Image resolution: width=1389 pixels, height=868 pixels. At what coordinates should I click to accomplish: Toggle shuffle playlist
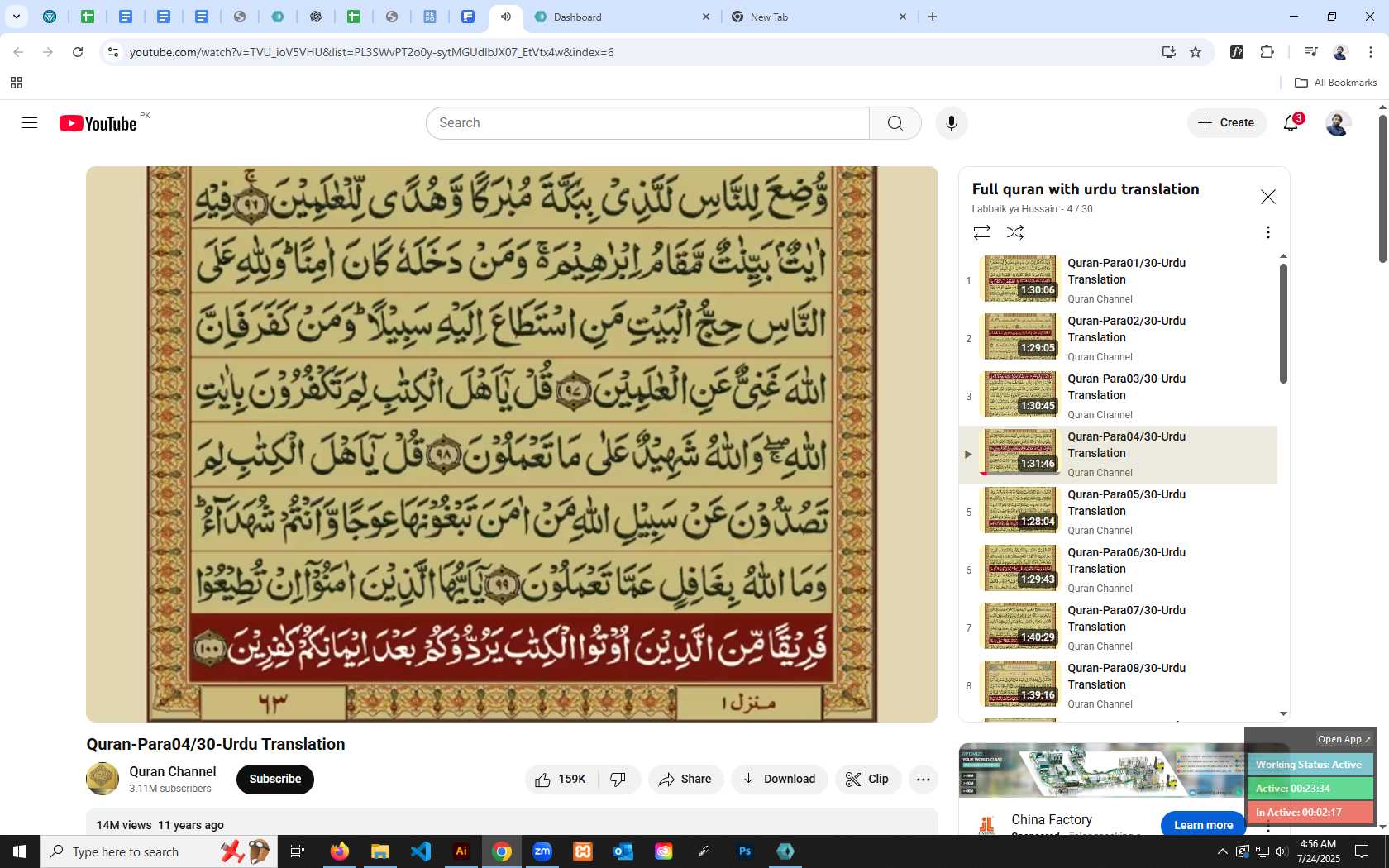[x=1015, y=232]
